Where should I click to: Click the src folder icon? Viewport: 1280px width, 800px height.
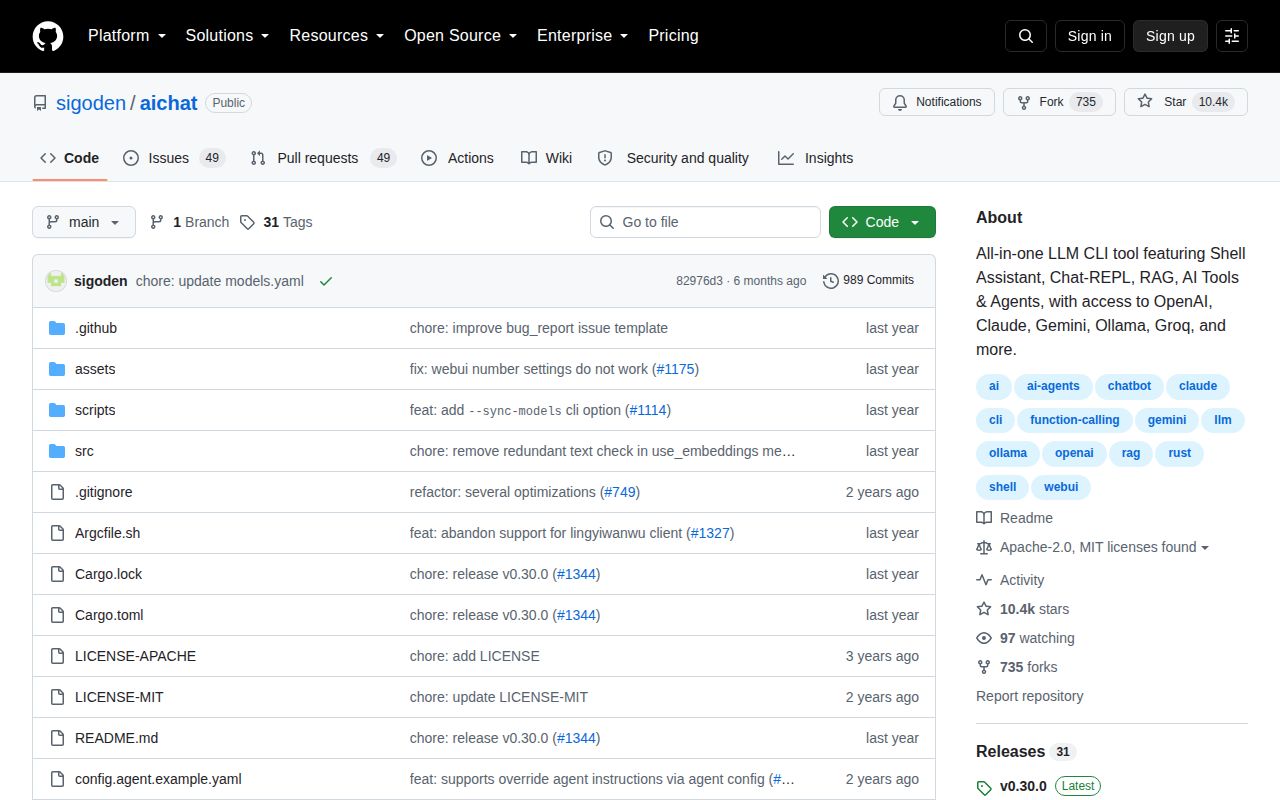(57, 451)
